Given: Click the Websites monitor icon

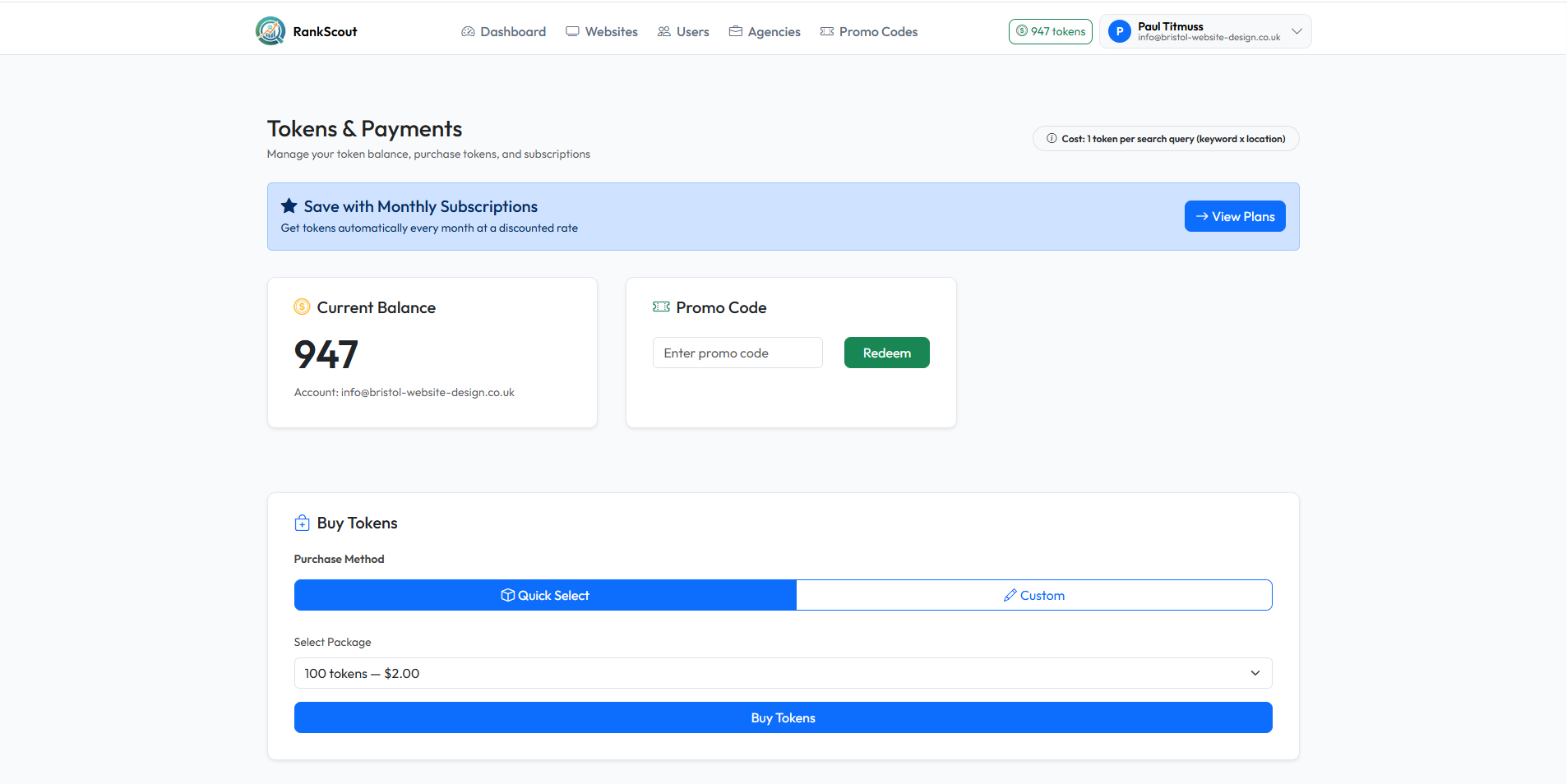Looking at the screenshot, I should [x=572, y=32].
